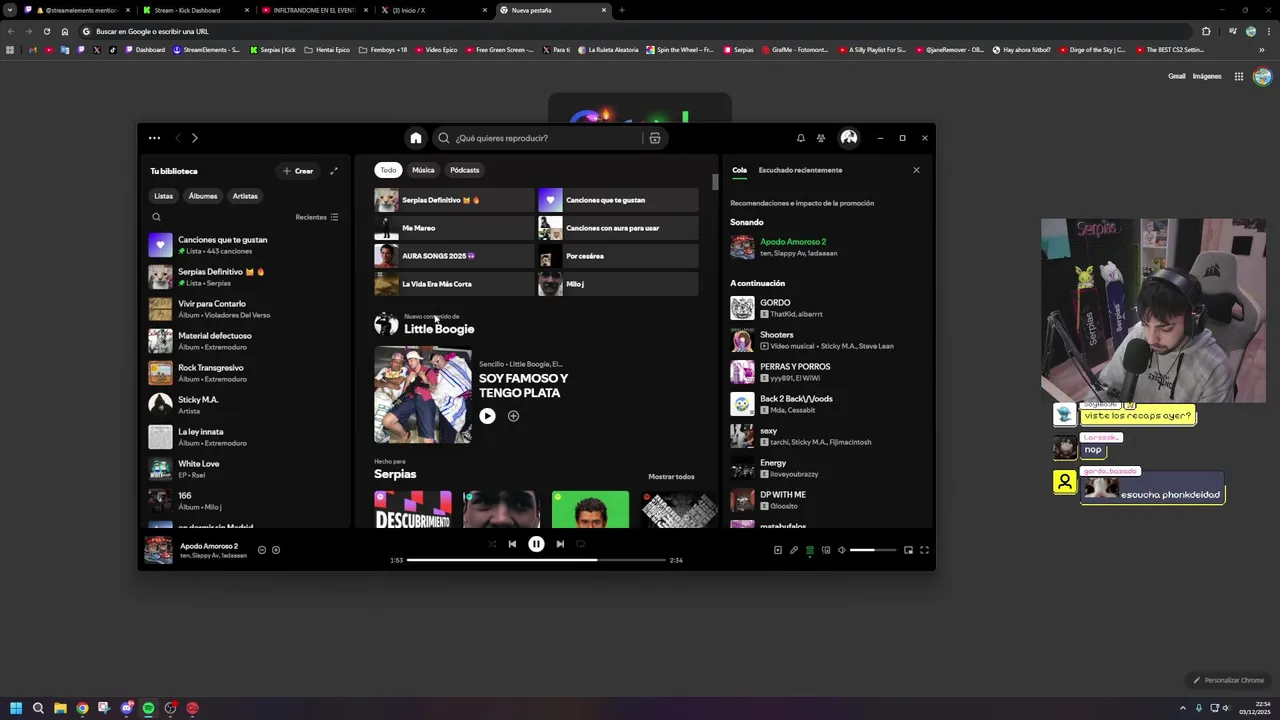Adjust the Spotify volume slider
Screen dimensions: 1280x720
[873, 550]
